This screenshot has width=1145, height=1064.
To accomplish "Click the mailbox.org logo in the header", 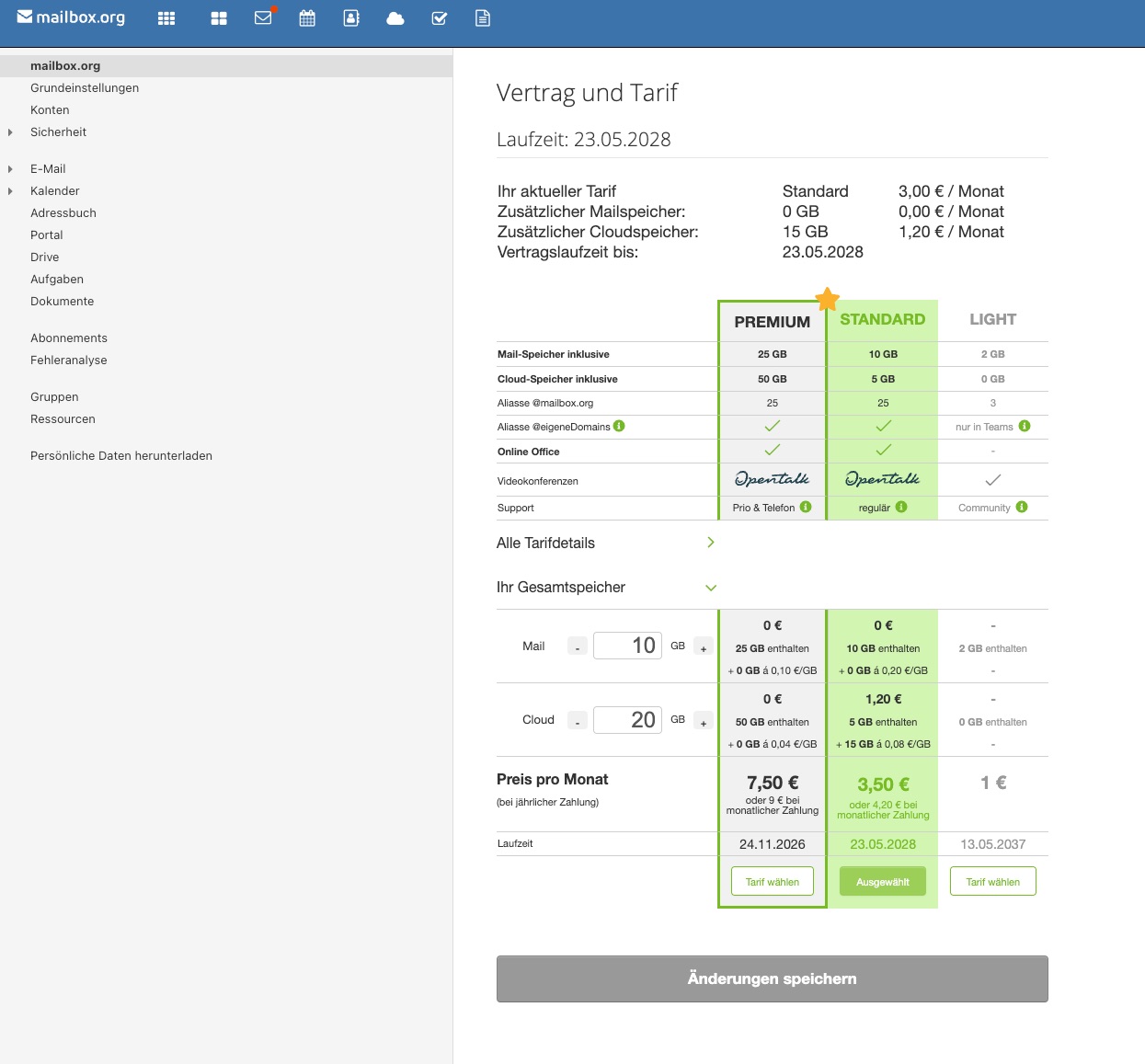I will tap(71, 17).
